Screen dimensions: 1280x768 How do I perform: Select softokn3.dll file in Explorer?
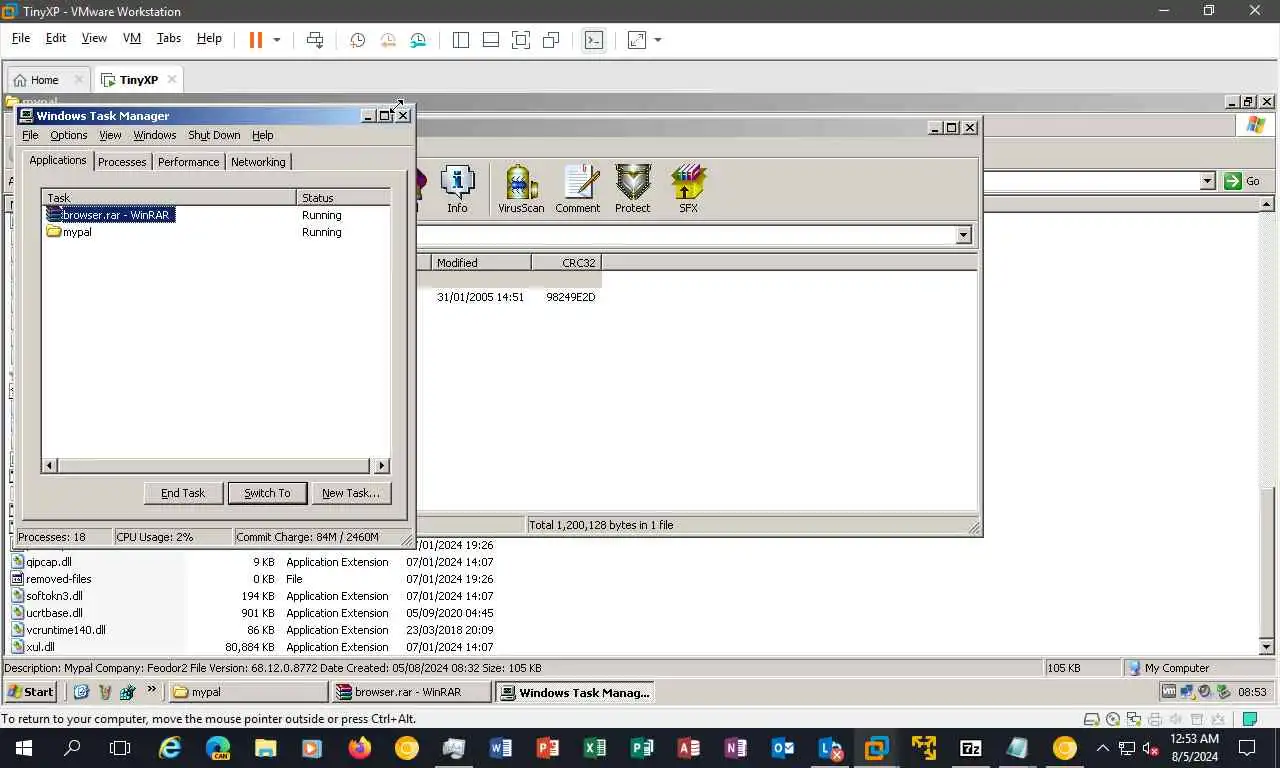tap(47, 596)
